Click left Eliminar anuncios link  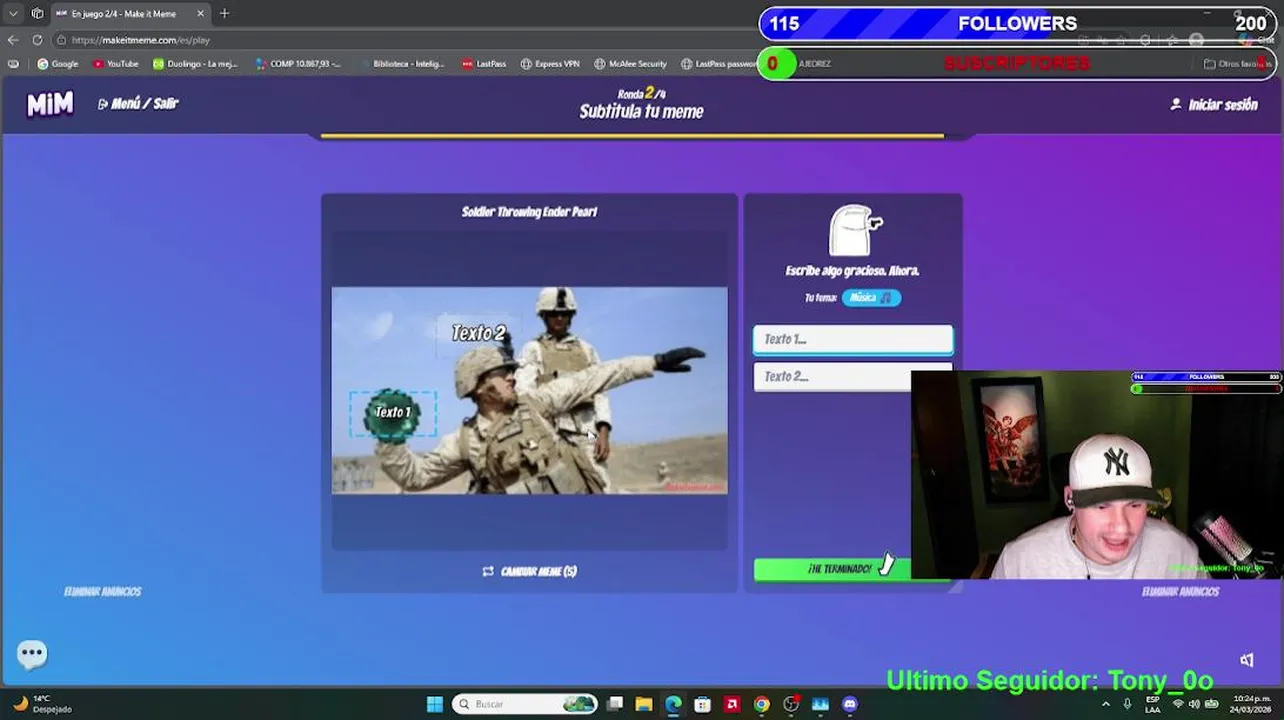pos(103,591)
